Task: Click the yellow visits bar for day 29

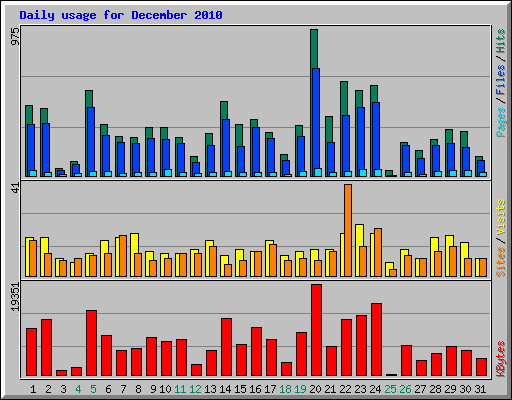Action: [x=449, y=241]
